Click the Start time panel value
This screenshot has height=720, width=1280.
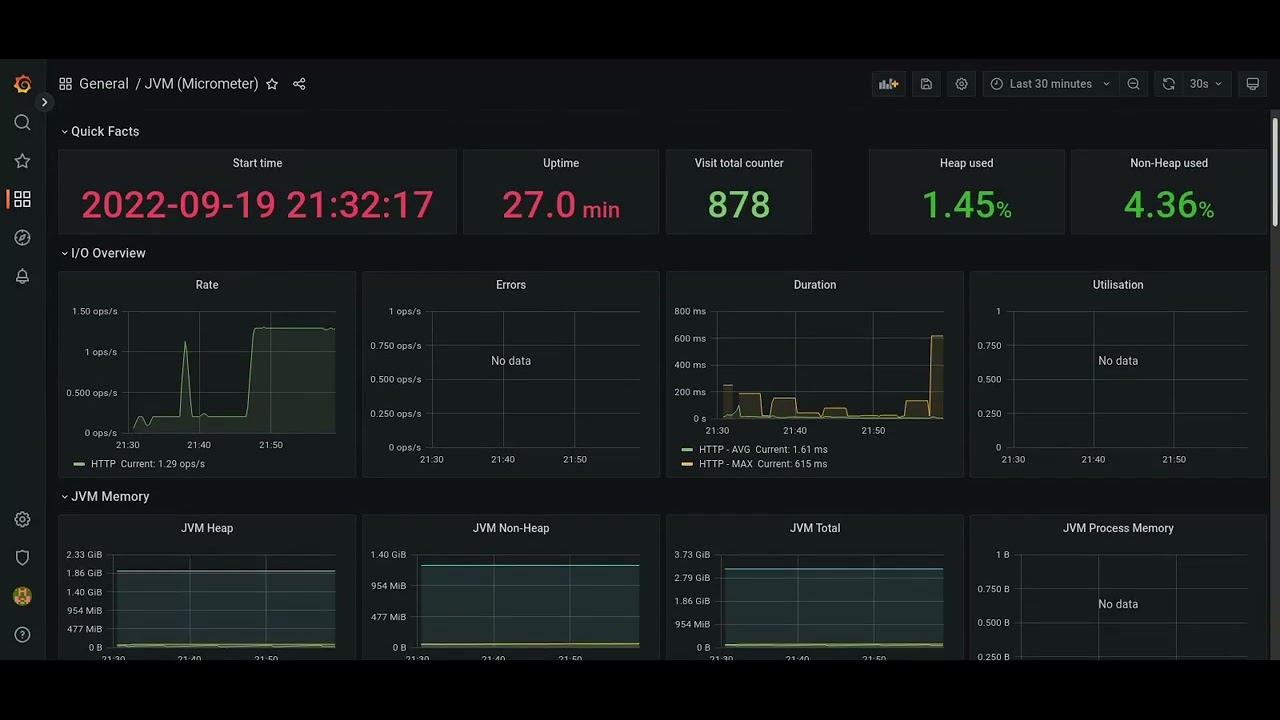[x=257, y=205]
